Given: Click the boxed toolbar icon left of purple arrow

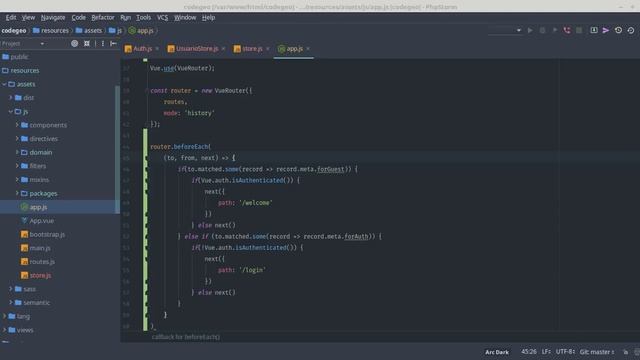Looking at the screenshot, I should click(594, 30).
